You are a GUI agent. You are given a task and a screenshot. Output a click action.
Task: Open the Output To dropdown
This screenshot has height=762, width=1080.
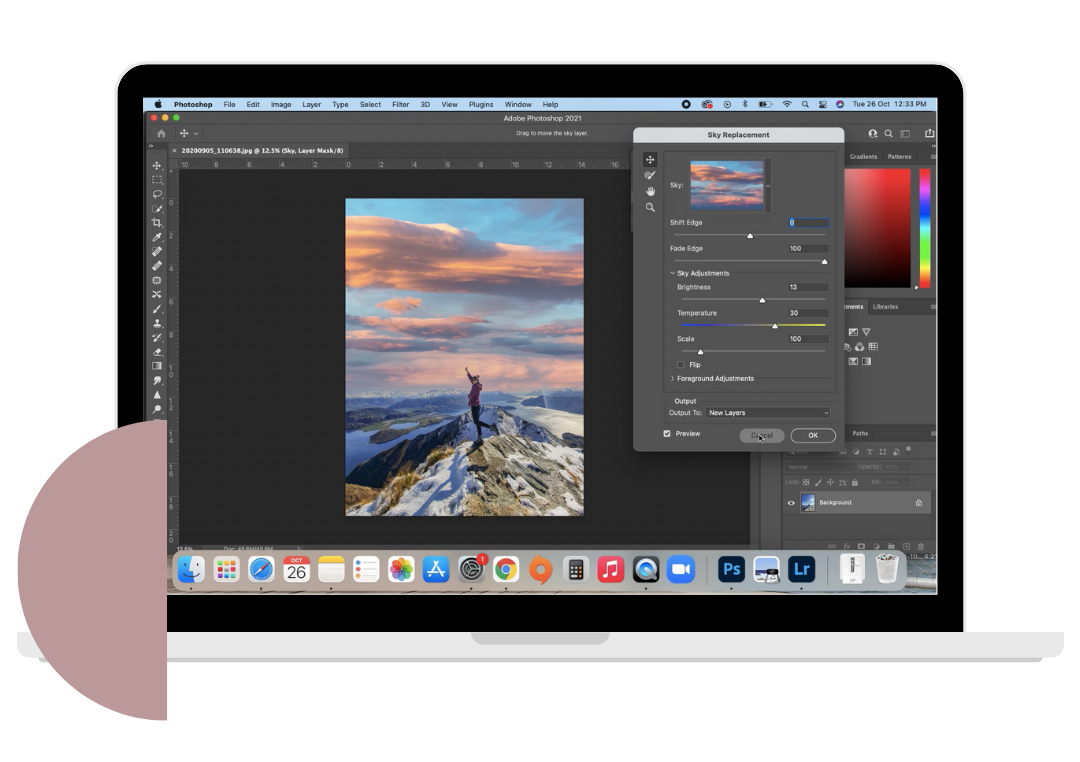[768, 413]
